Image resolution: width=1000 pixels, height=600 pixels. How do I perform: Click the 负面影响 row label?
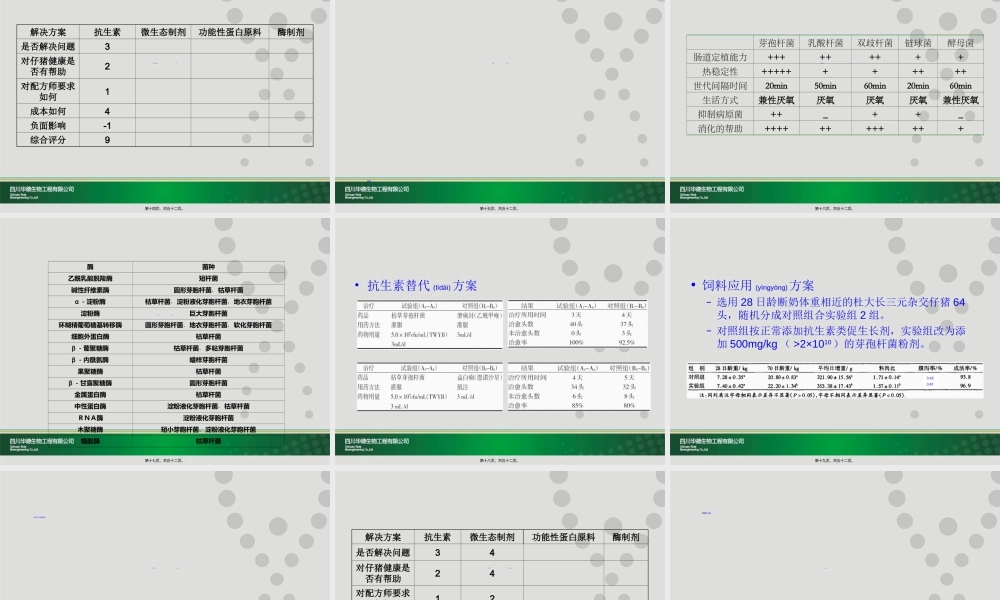pyautogui.click(x=48, y=127)
